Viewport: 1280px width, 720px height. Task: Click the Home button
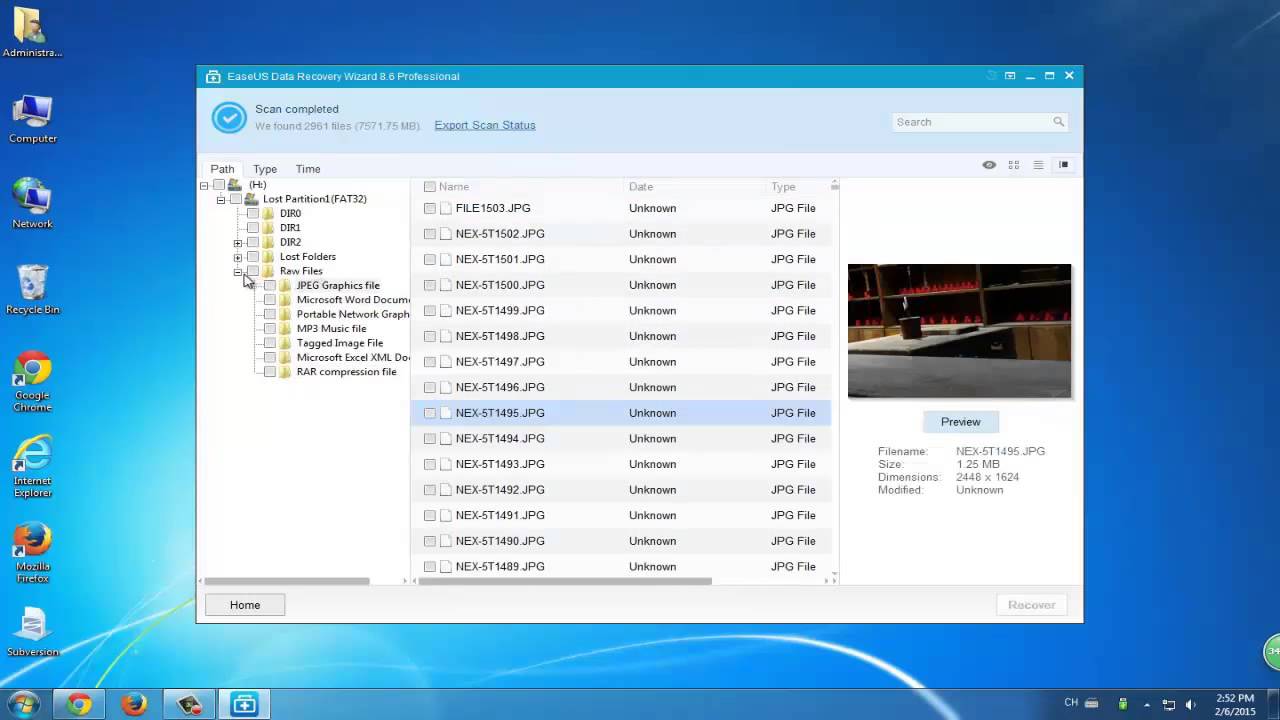pos(245,605)
